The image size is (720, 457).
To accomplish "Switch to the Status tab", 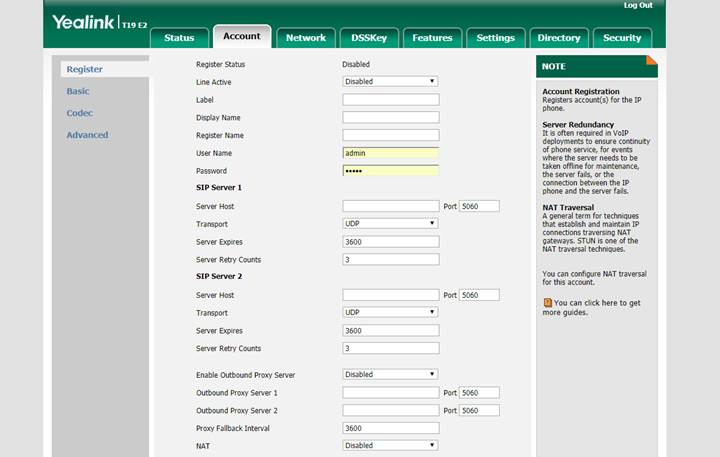I will [179, 38].
